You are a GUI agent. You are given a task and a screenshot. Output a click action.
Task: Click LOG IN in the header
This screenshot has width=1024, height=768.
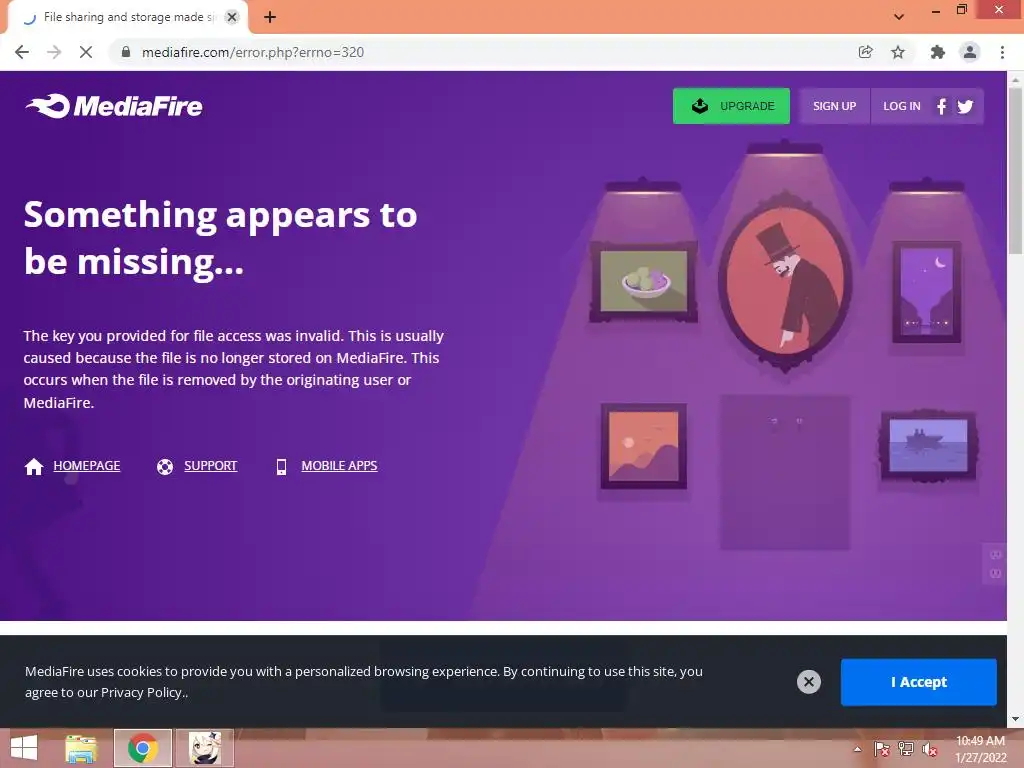point(901,106)
